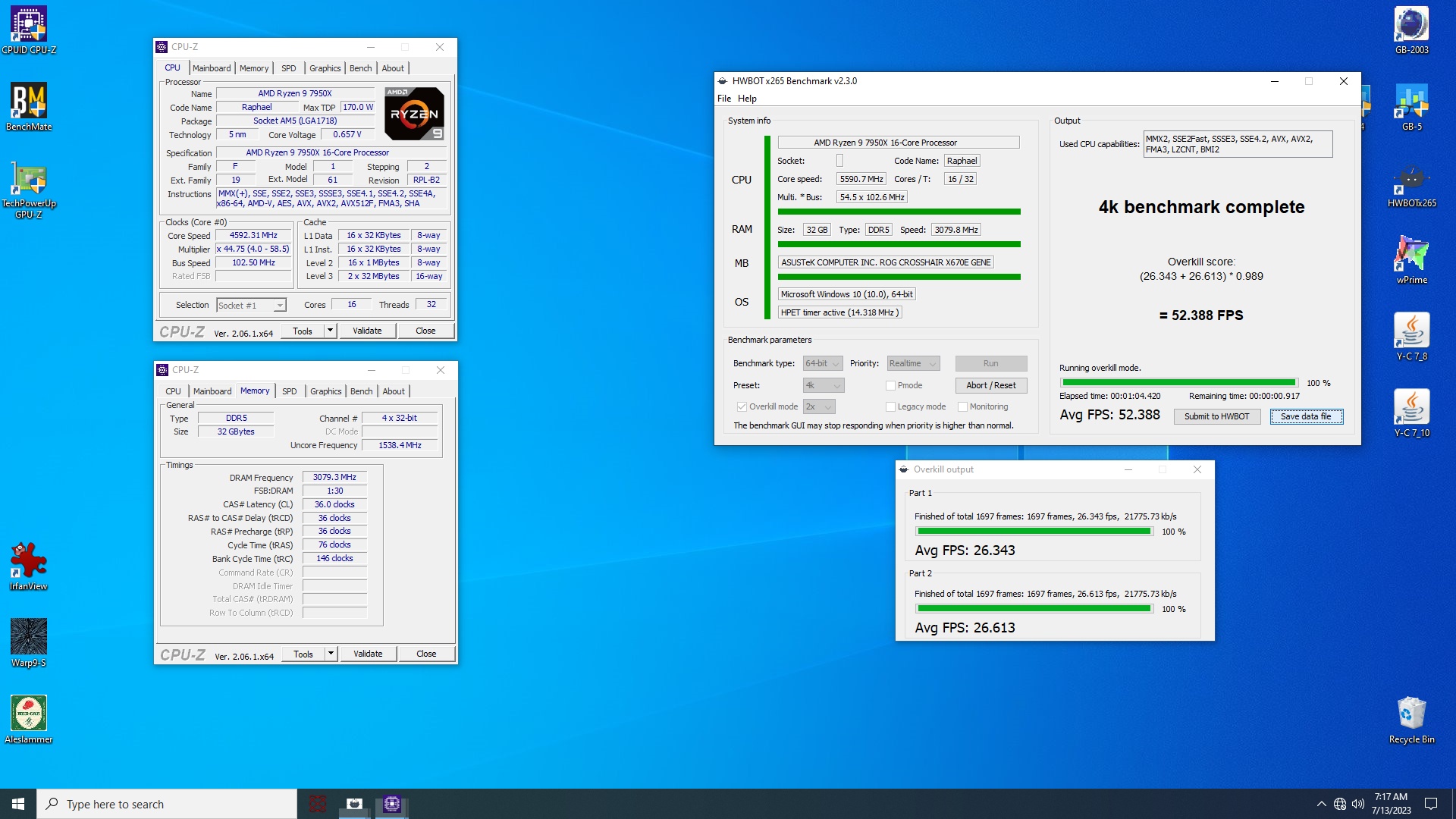
Task: Click Validate in lower CPU-Z
Action: coord(368,654)
